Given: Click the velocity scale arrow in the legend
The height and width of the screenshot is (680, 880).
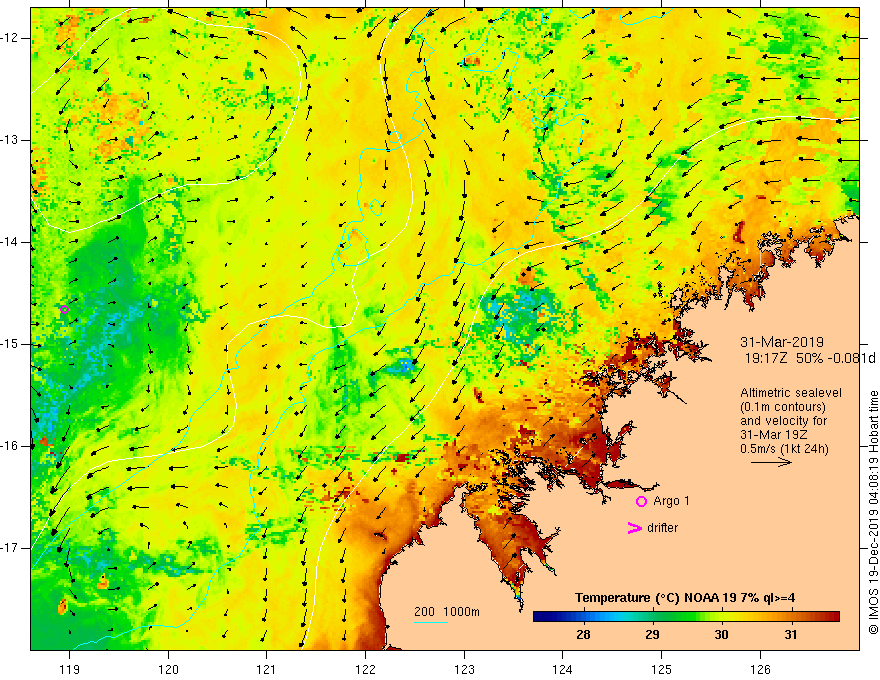Looking at the screenshot, I should click(x=771, y=462).
